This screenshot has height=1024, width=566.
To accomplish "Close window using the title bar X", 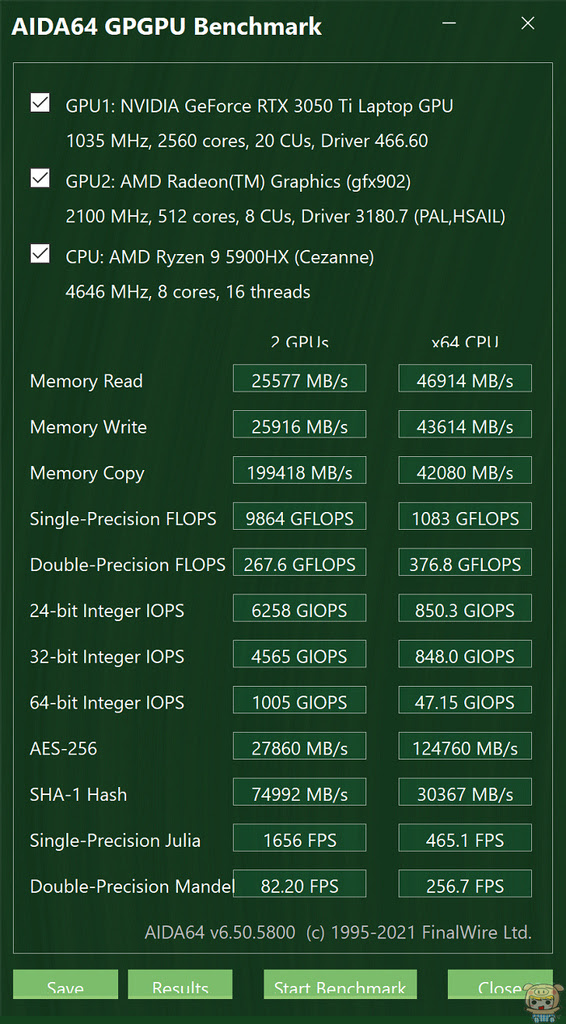I will 527,24.
